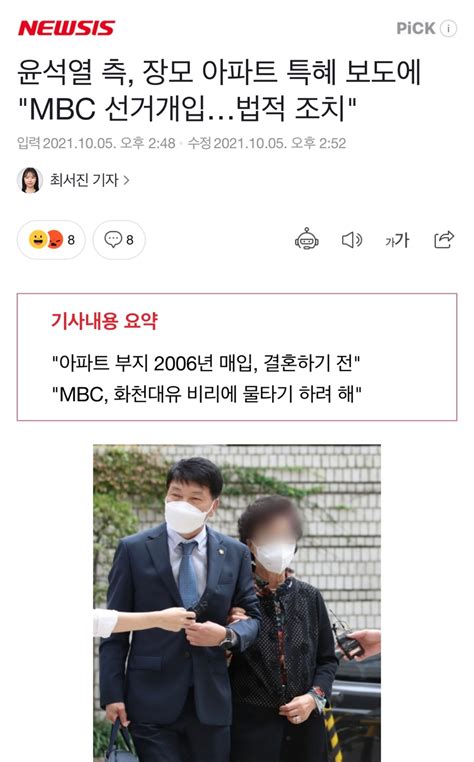Click reaction count number 8

click(71, 240)
